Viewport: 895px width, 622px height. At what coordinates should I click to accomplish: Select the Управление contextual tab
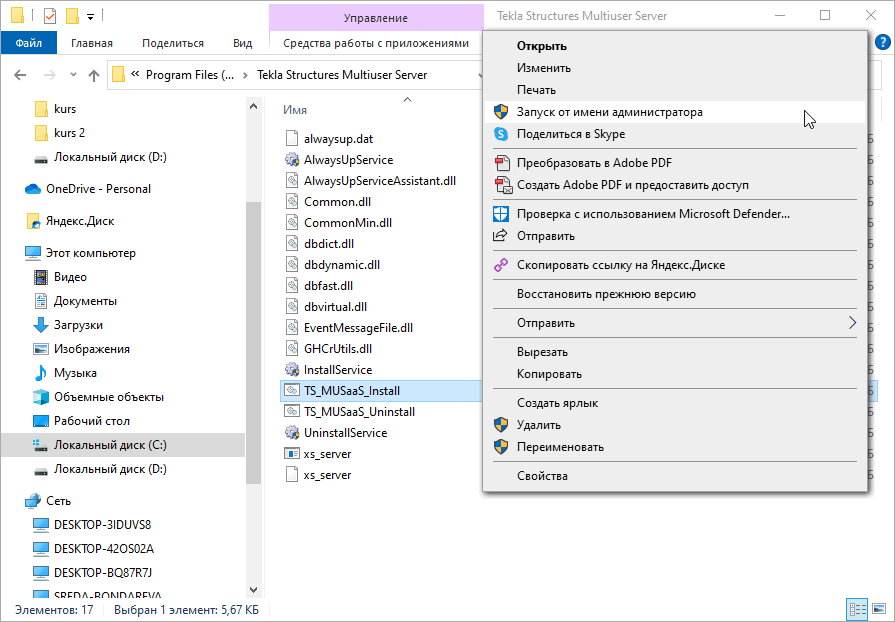click(376, 18)
